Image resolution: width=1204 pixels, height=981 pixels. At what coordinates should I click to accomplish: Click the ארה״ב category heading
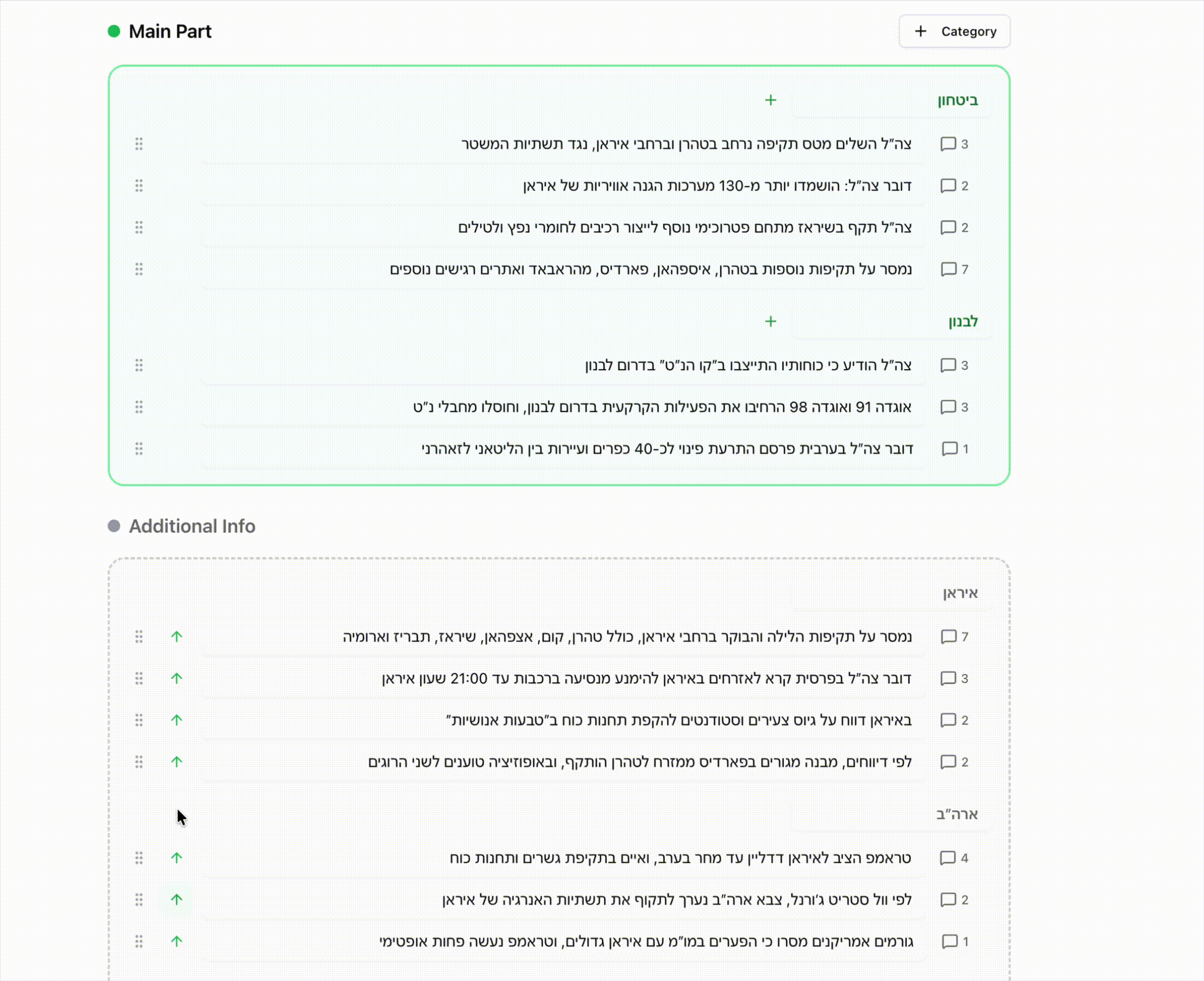[956, 814]
